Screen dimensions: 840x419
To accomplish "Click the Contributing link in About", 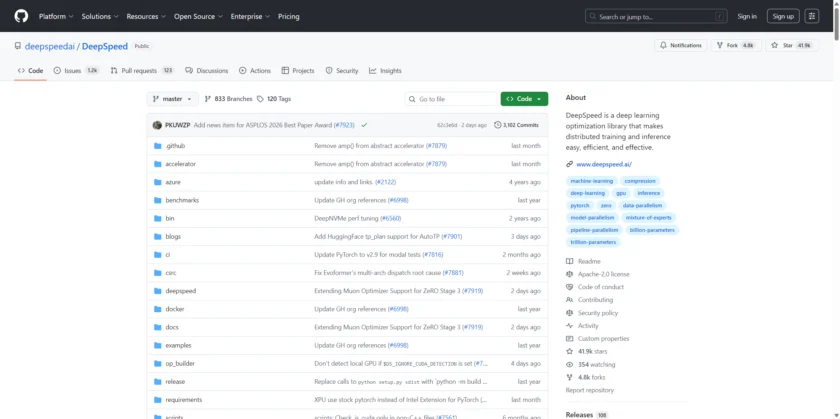I will click(595, 300).
